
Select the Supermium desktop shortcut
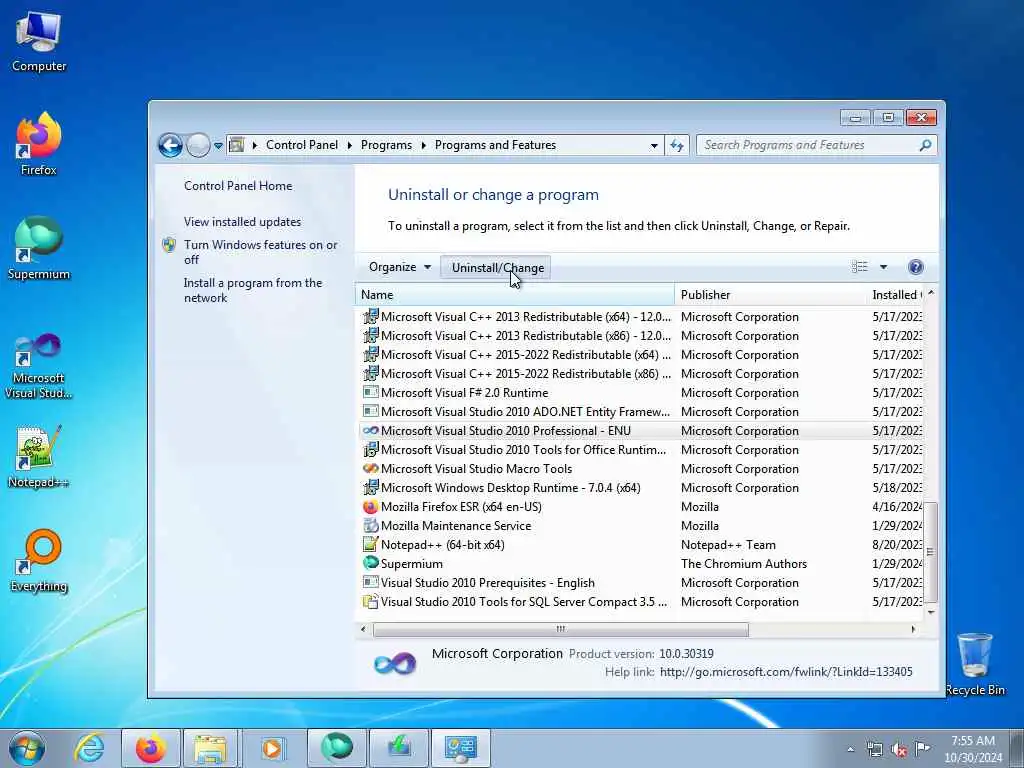tap(39, 248)
